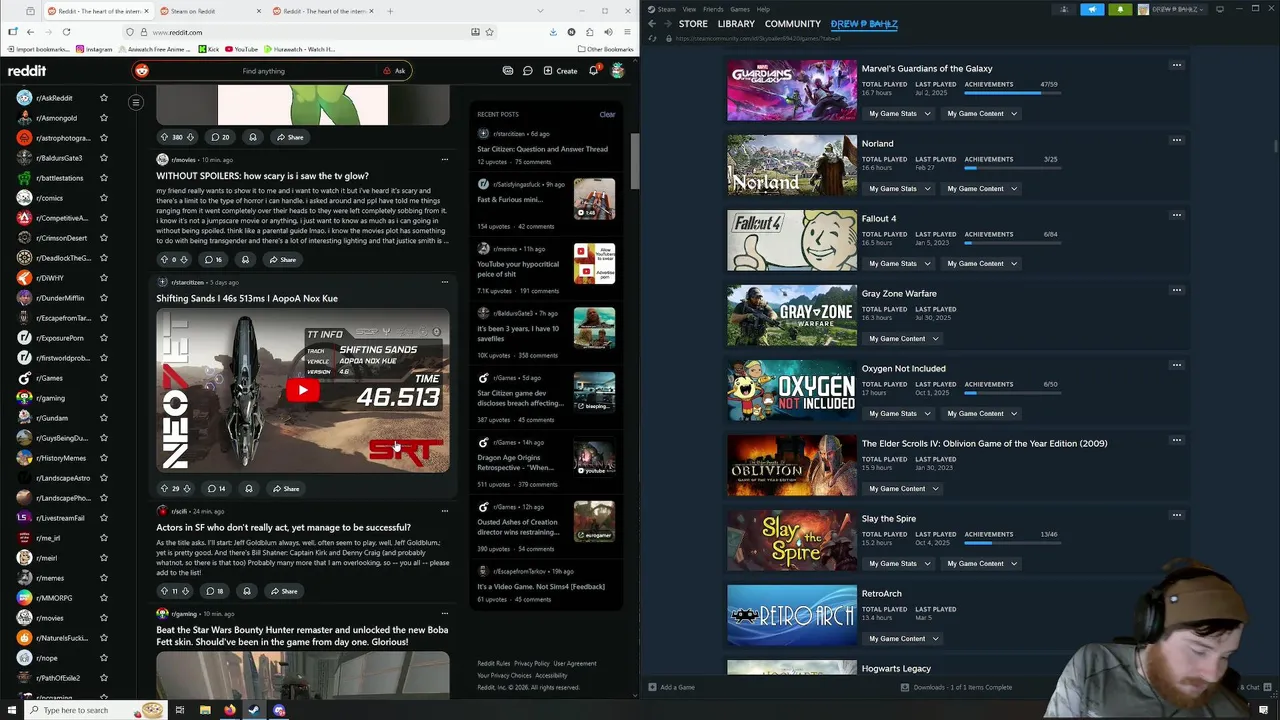
Task: Open Reddit notifications bell
Action: click(x=593, y=71)
